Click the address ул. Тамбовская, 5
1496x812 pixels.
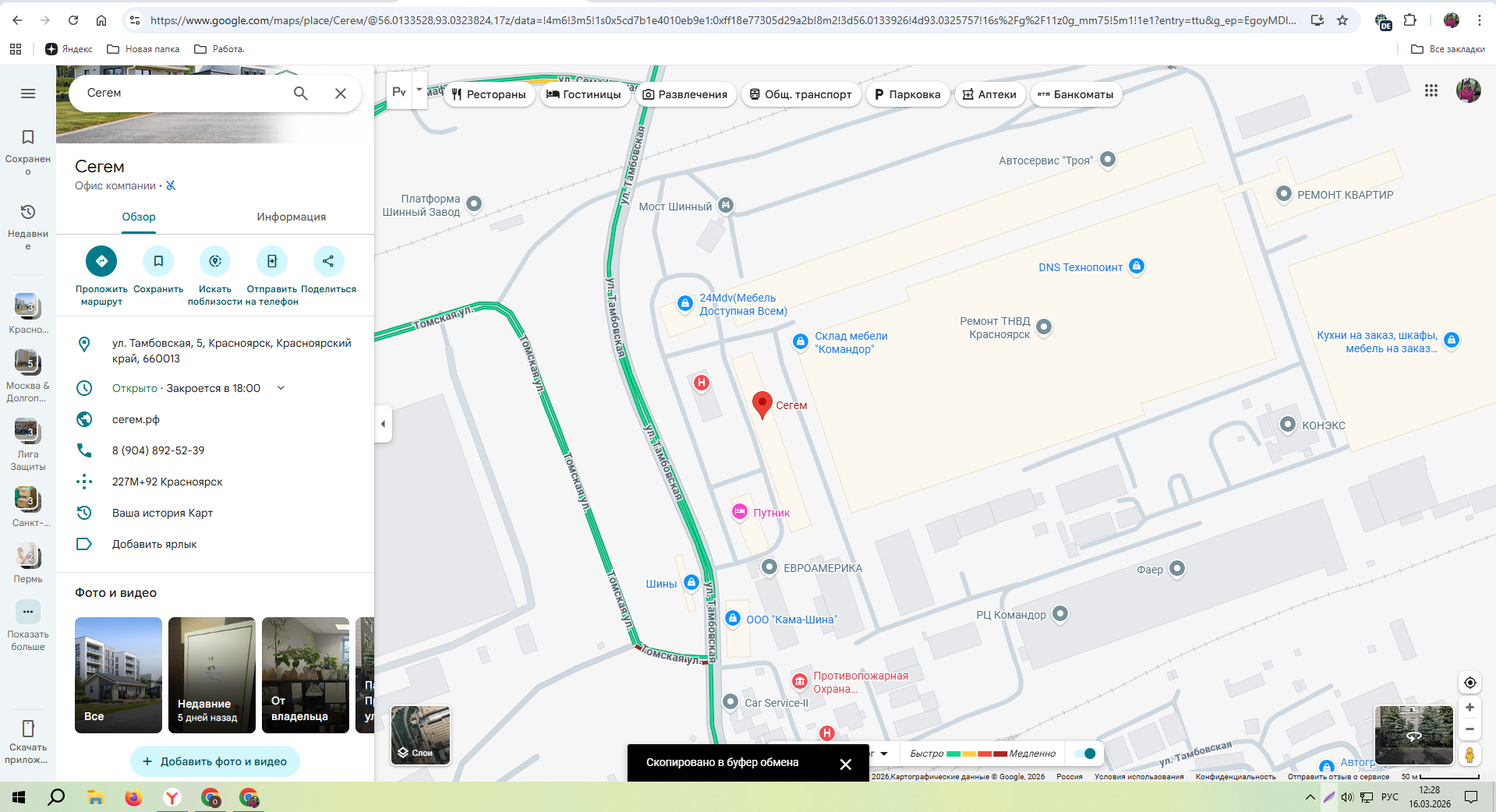232,351
